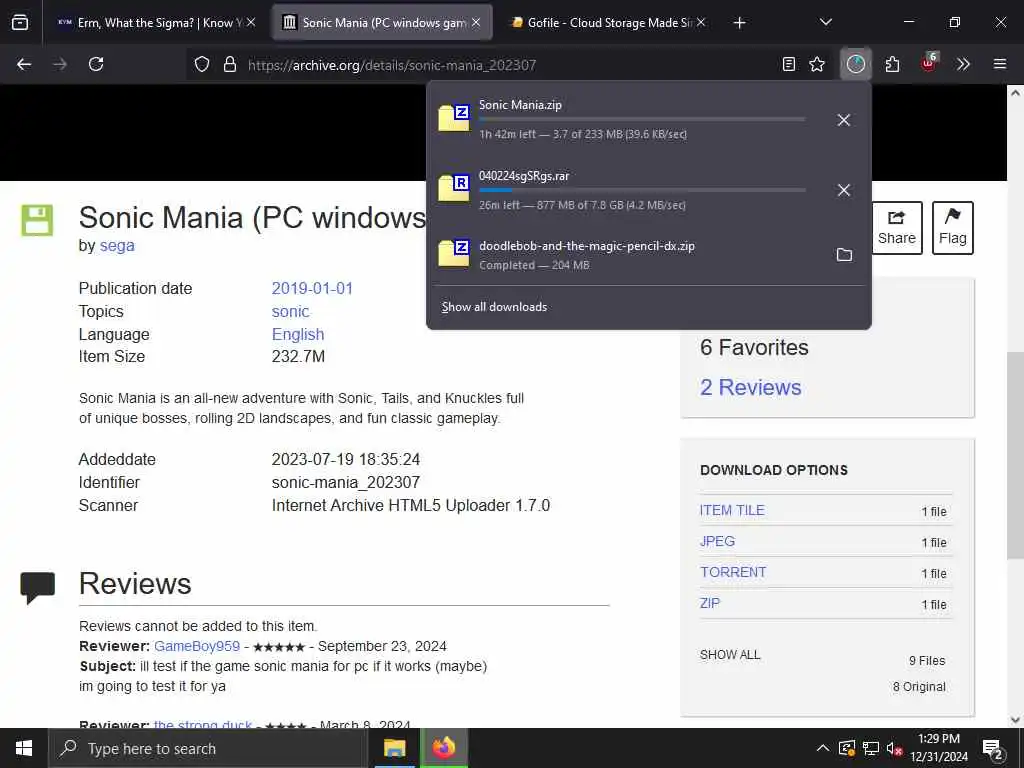
Task: View site security padlock info
Action: (x=229, y=64)
